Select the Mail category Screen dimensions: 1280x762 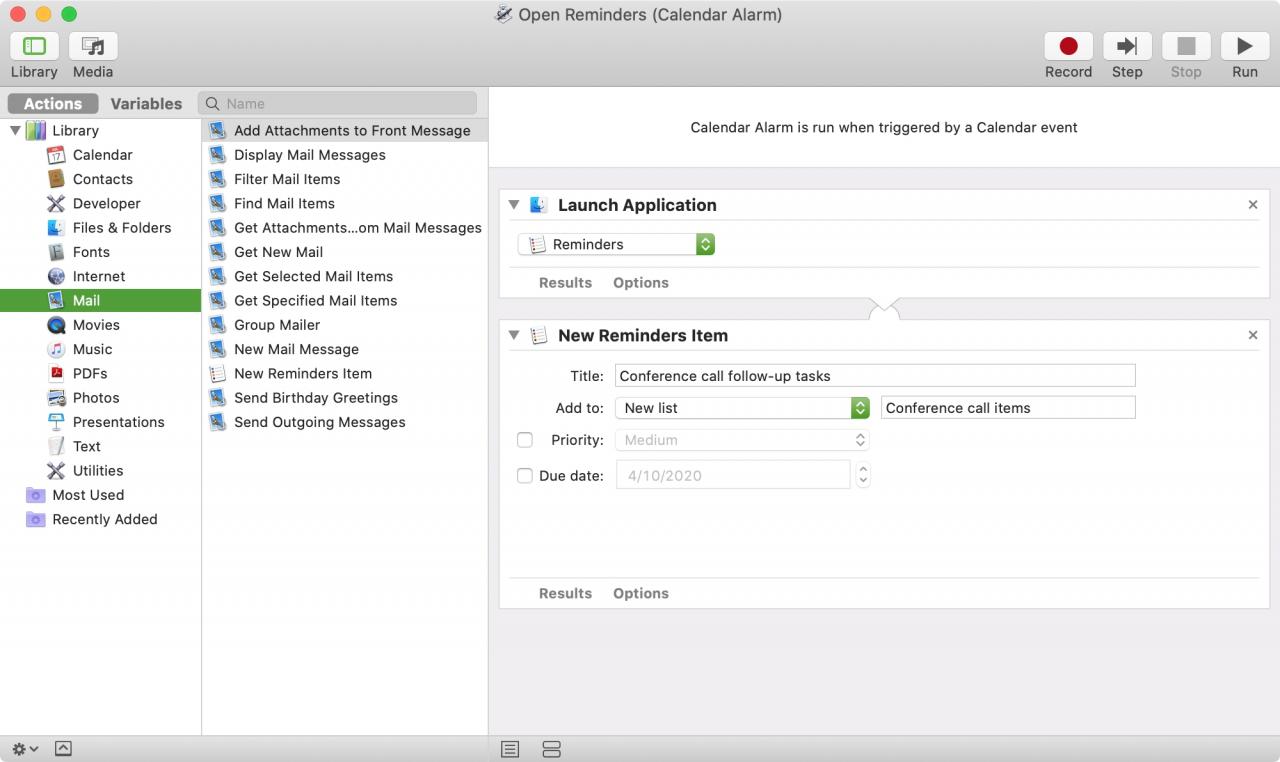[100, 300]
